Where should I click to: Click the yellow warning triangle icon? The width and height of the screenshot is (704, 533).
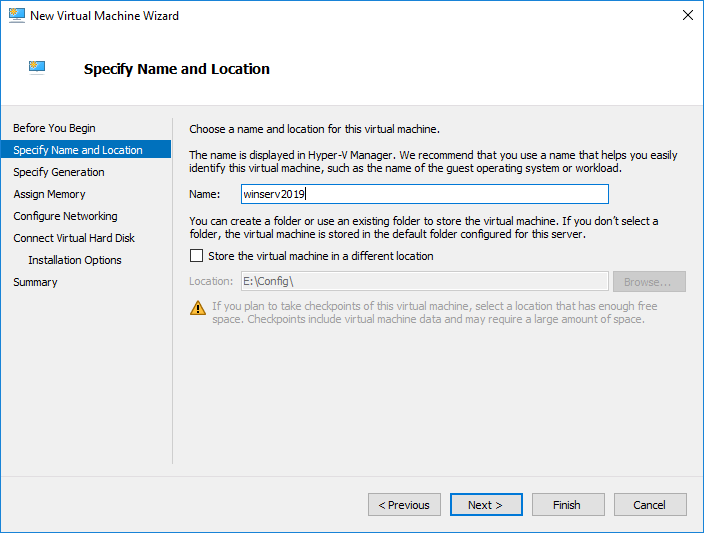tap(198, 307)
